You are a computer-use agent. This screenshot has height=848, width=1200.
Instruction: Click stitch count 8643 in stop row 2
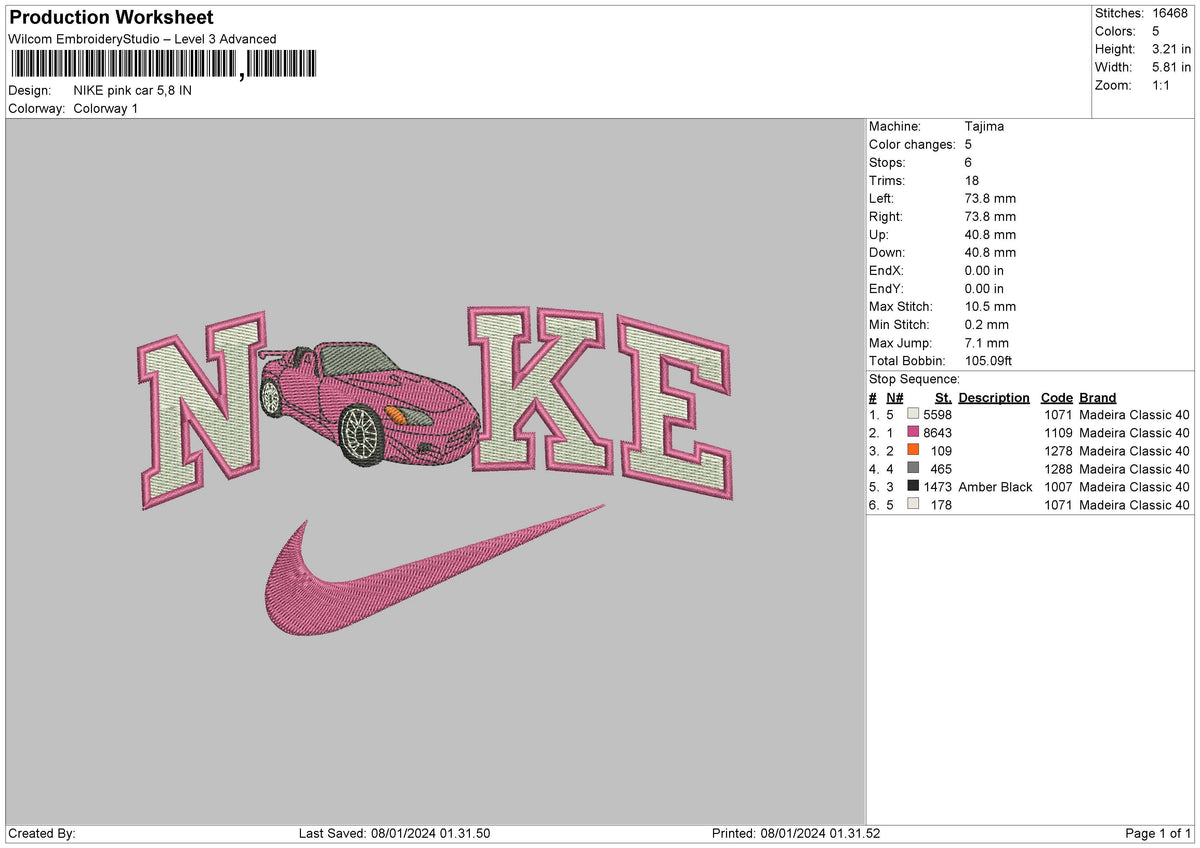coord(937,433)
